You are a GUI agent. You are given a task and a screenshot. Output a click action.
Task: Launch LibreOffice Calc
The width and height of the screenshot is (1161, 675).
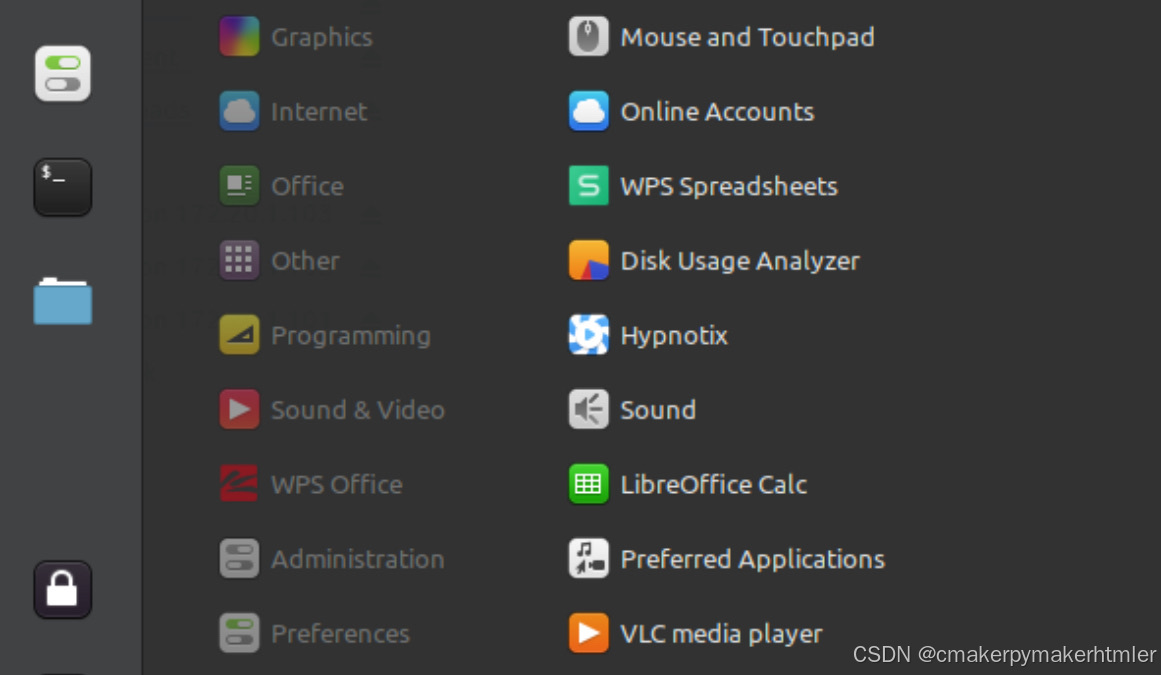[714, 485]
